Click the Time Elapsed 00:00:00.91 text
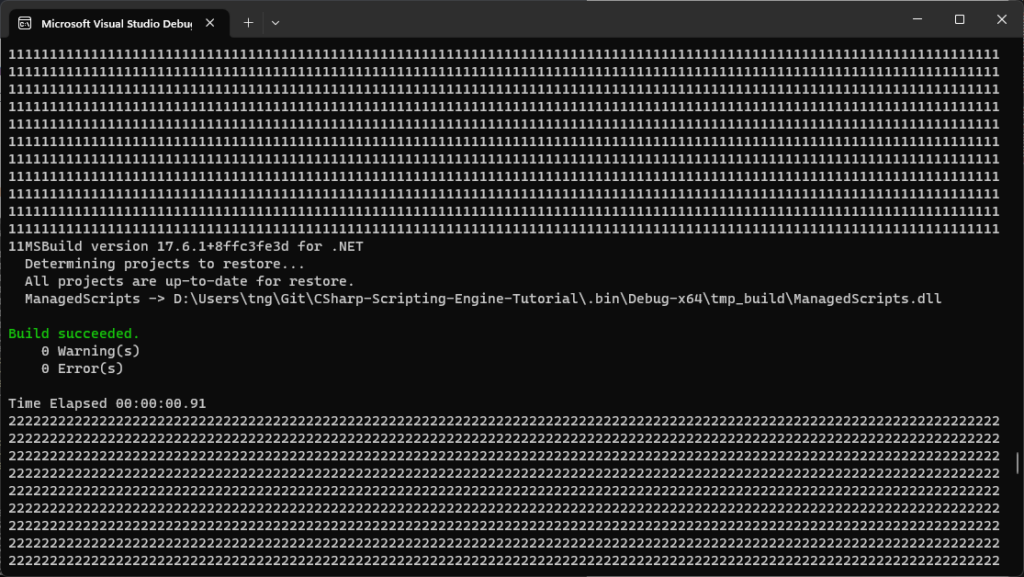1024x577 pixels. 107,403
